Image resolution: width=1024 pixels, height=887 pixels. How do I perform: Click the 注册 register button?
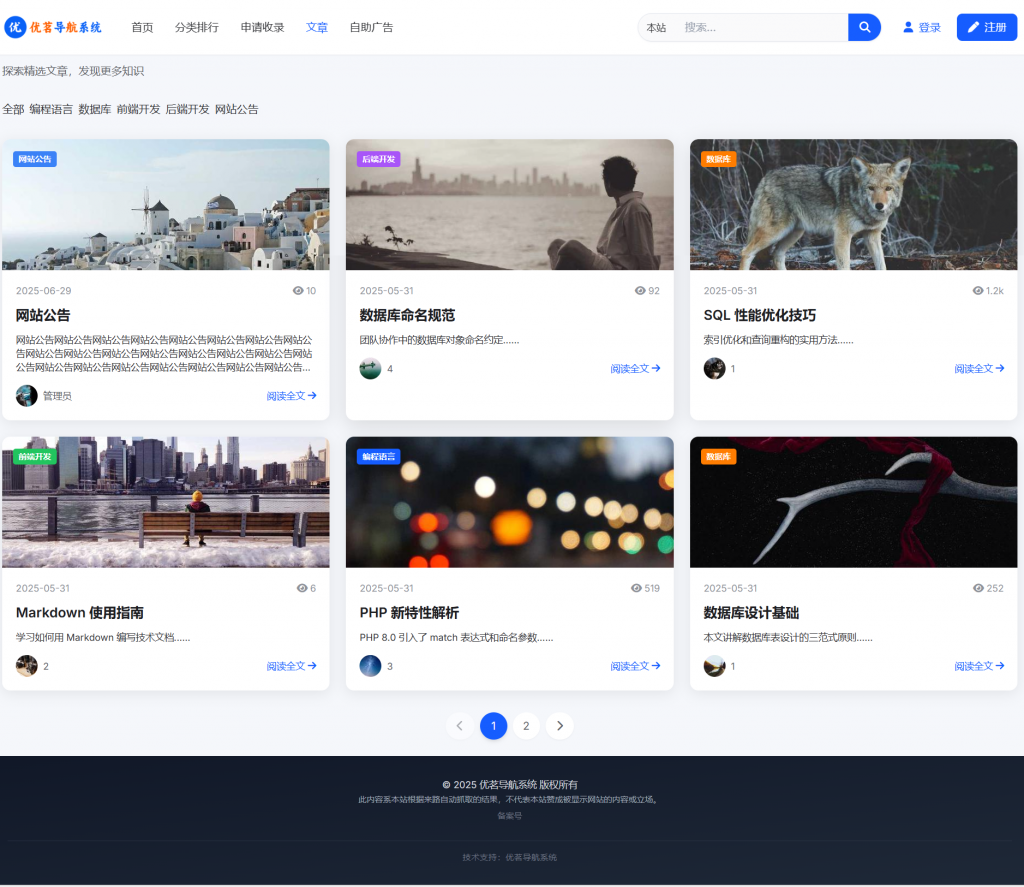(x=986, y=27)
